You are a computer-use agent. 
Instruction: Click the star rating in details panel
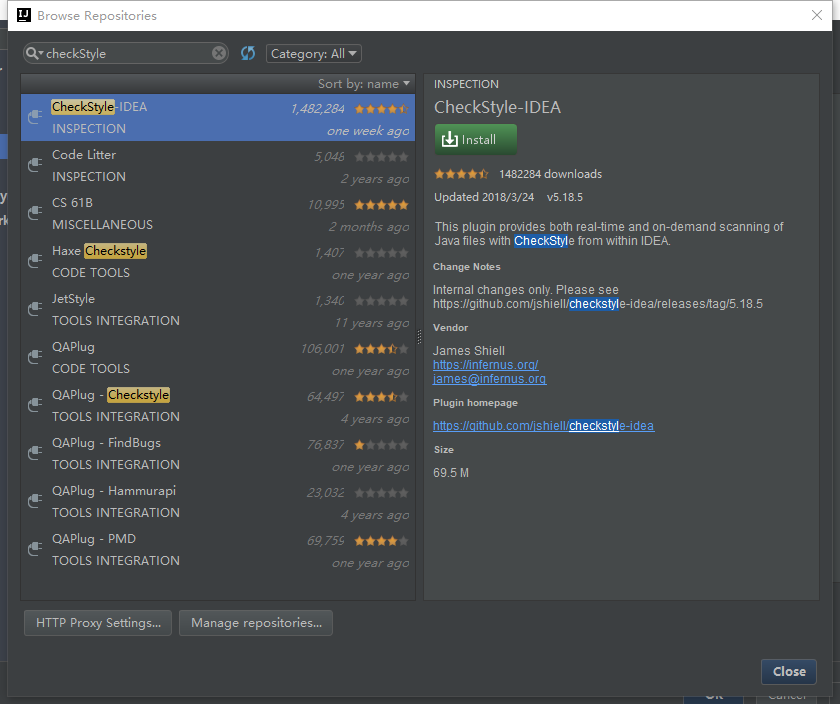tap(461, 174)
